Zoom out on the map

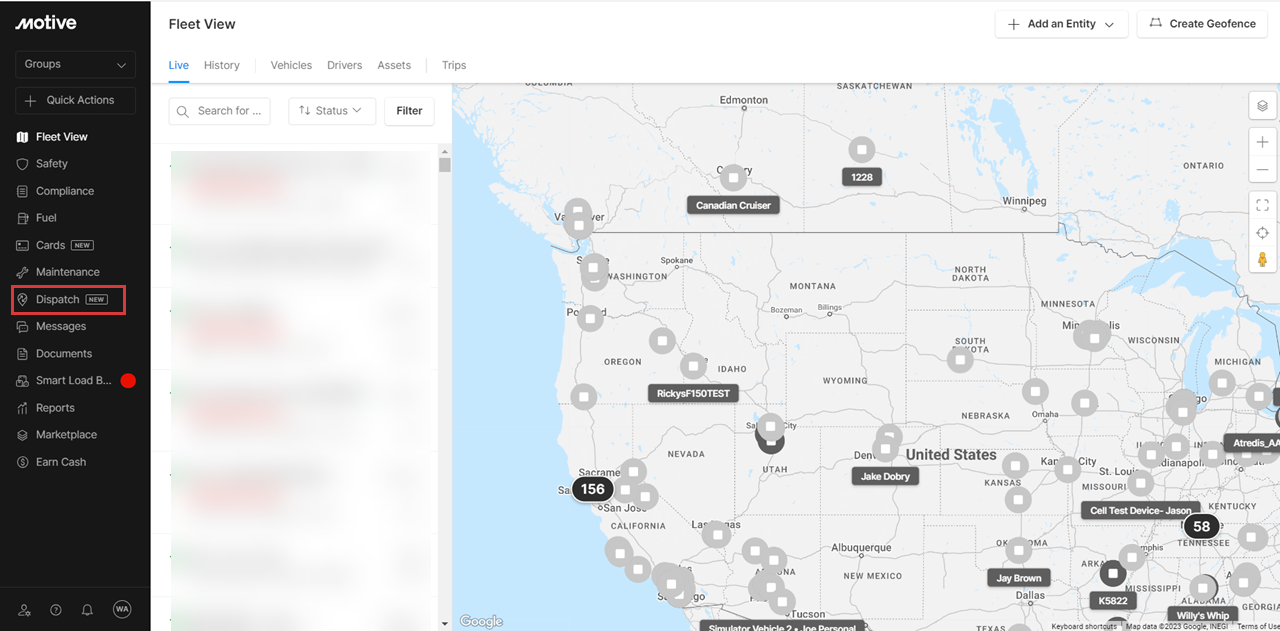1262,170
